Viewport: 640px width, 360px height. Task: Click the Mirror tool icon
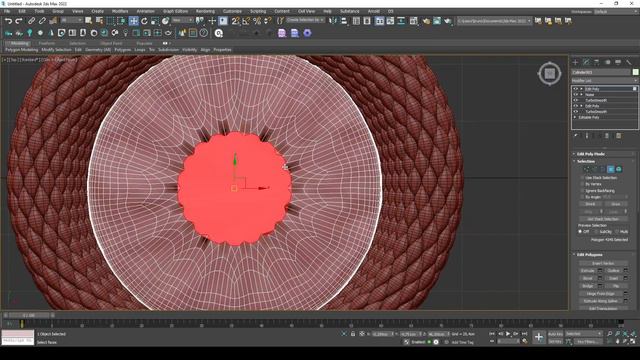tap(333, 20)
